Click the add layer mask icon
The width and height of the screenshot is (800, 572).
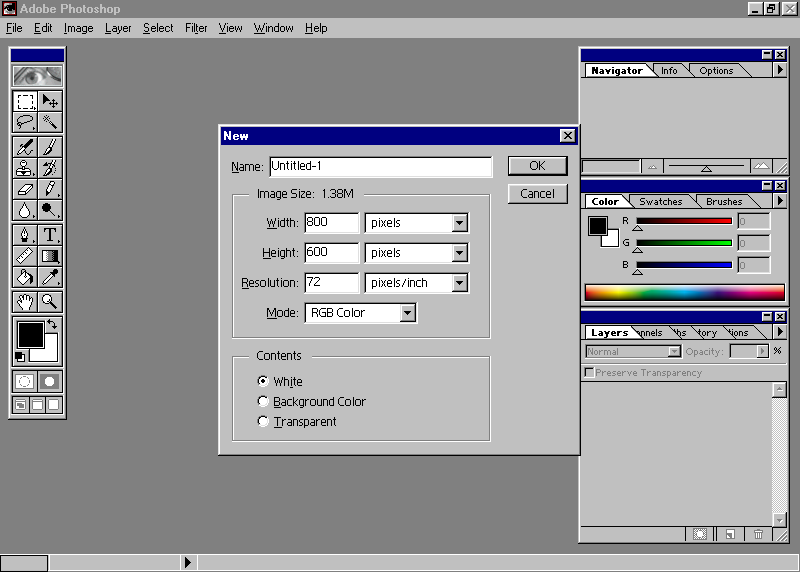click(x=700, y=534)
